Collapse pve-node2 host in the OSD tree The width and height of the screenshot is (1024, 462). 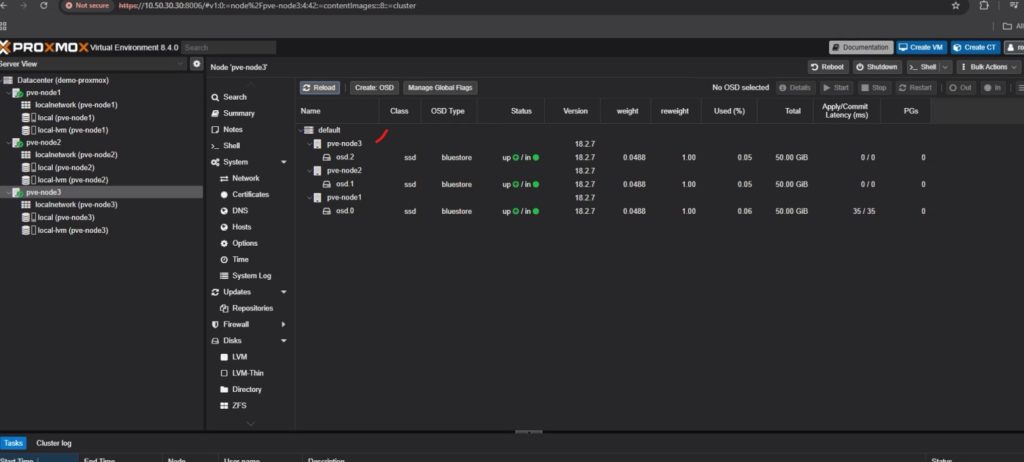(310, 171)
